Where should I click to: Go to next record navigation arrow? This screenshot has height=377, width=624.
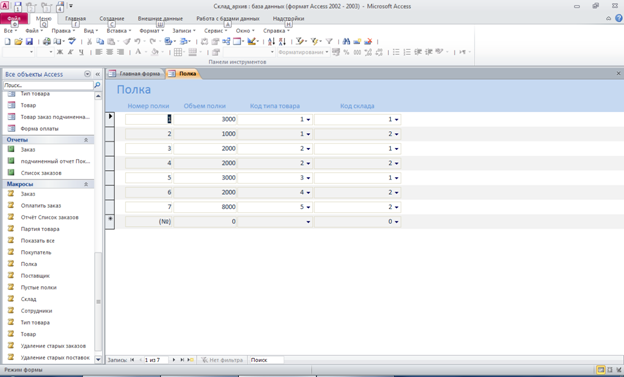tap(174, 360)
